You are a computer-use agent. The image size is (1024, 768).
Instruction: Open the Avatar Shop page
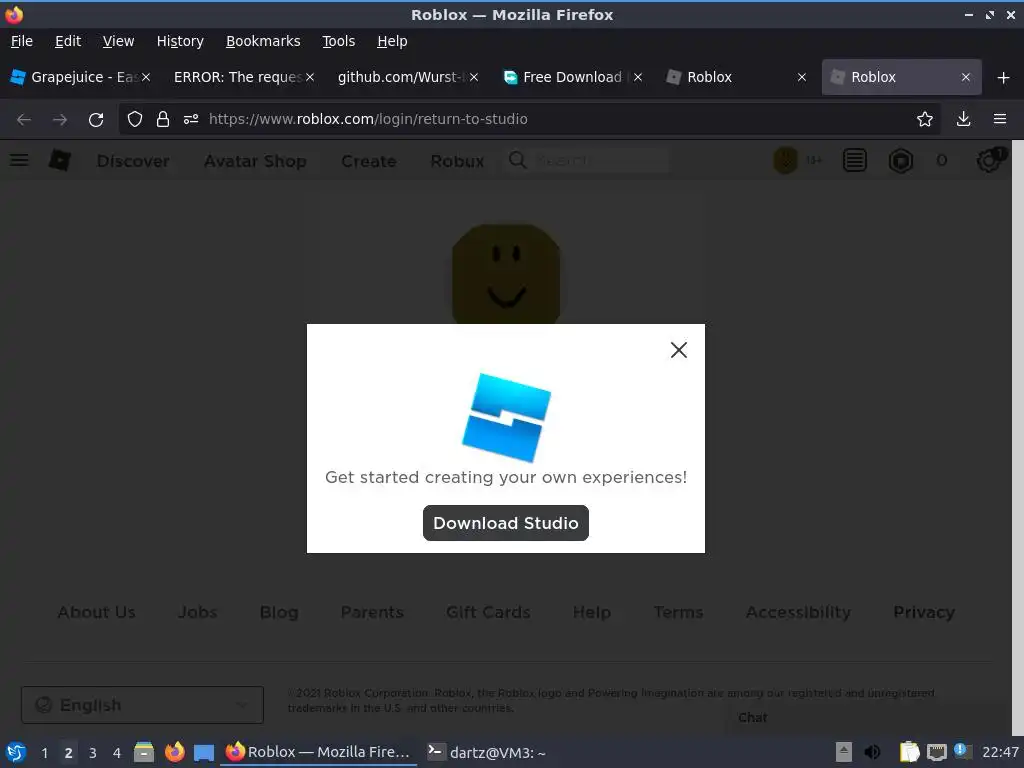(x=255, y=161)
